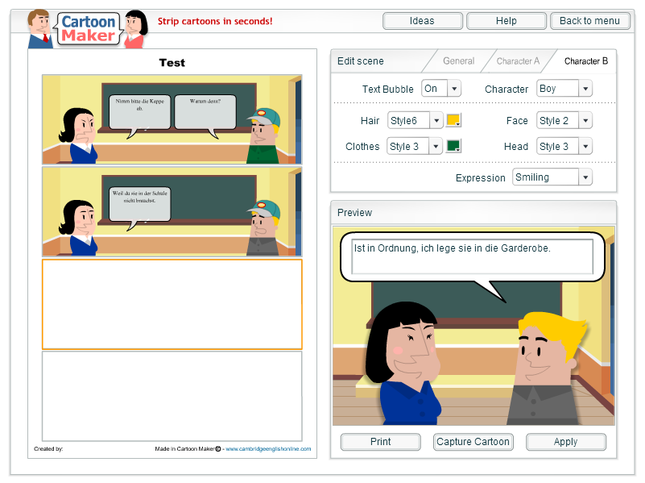The height and width of the screenshot is (483, 645).
Task: Click Capture Cartoon button
Action: point(473,442)
